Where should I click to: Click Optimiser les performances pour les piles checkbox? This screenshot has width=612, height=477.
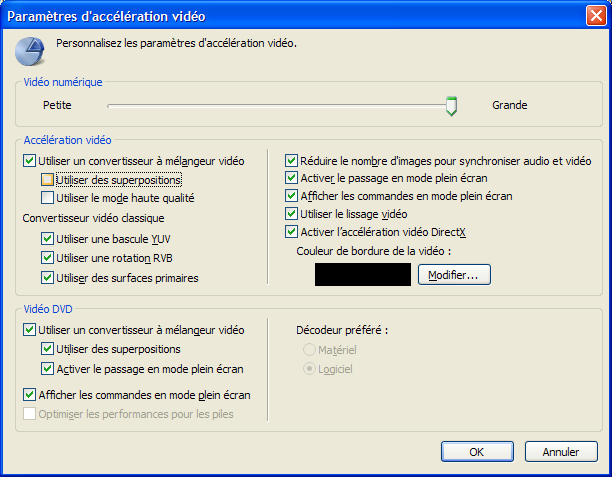tap(29, 414)
